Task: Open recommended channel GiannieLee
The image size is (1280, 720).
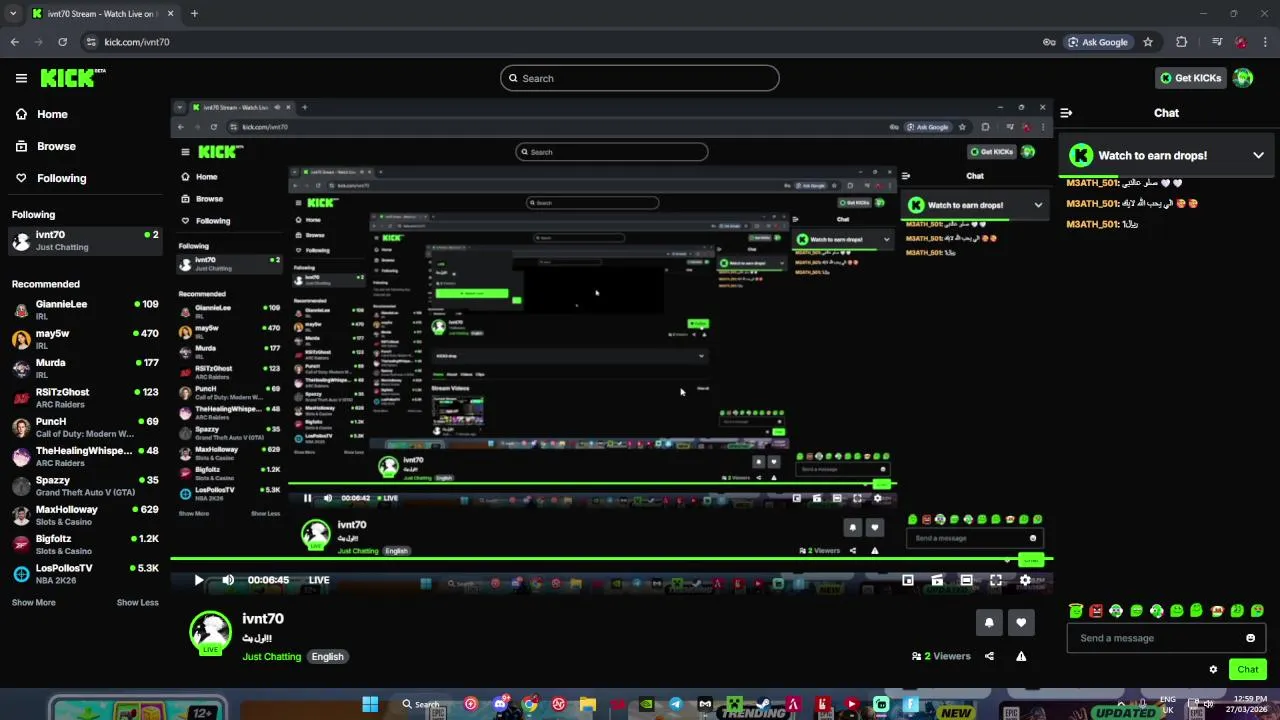Action: pos(85,310)
